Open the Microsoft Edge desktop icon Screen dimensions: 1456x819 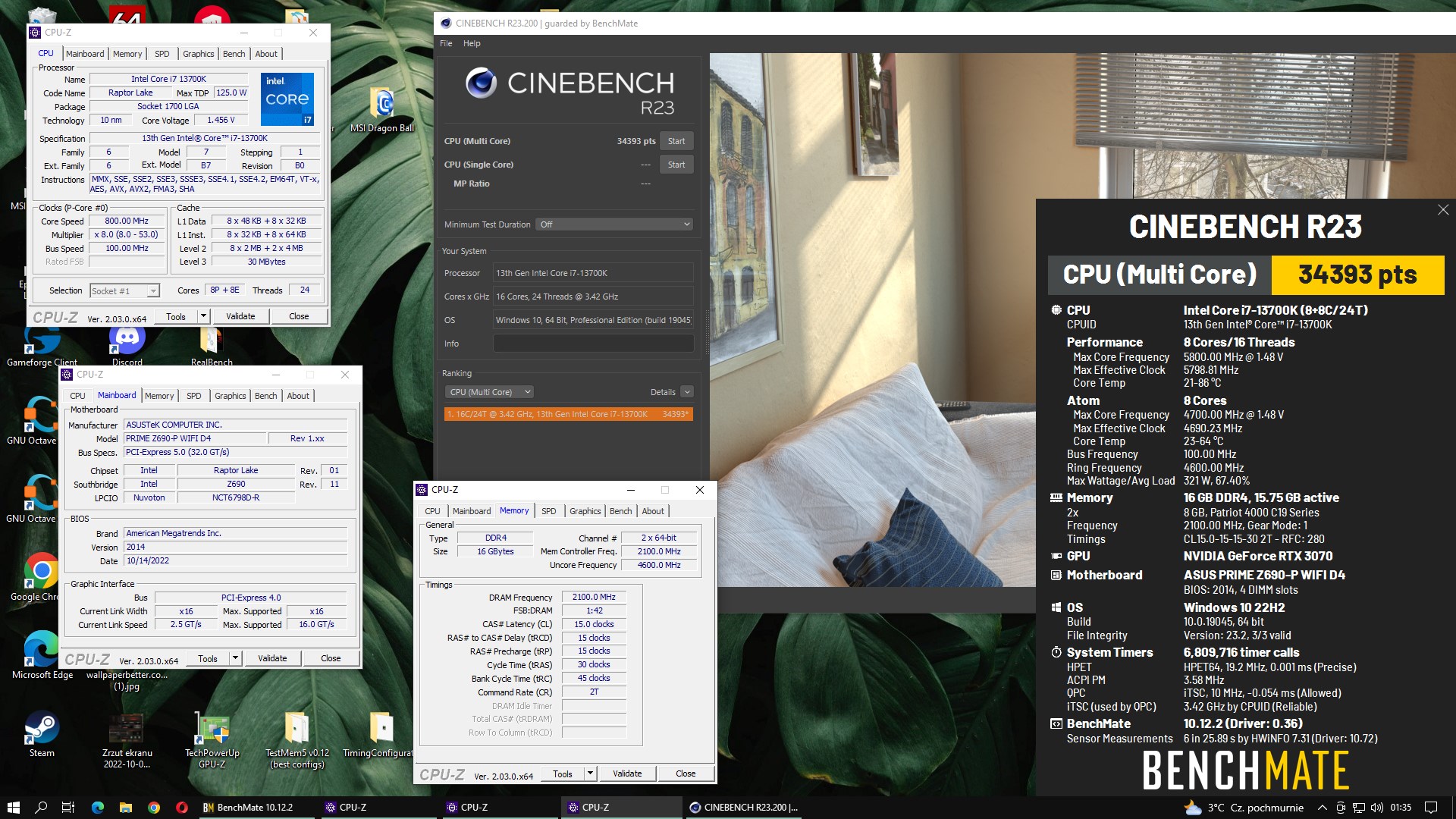point(42,650)
